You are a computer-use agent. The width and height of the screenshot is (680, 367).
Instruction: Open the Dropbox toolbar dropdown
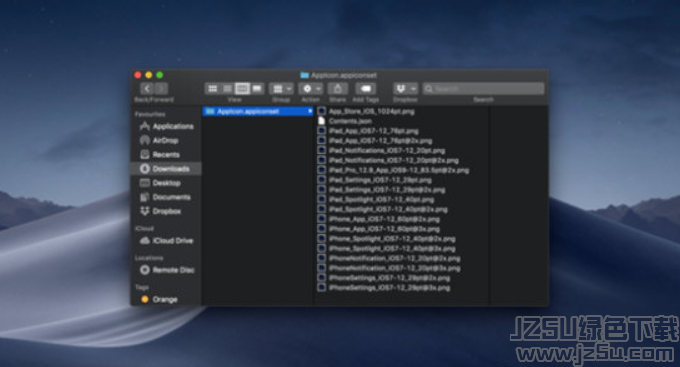405,89
